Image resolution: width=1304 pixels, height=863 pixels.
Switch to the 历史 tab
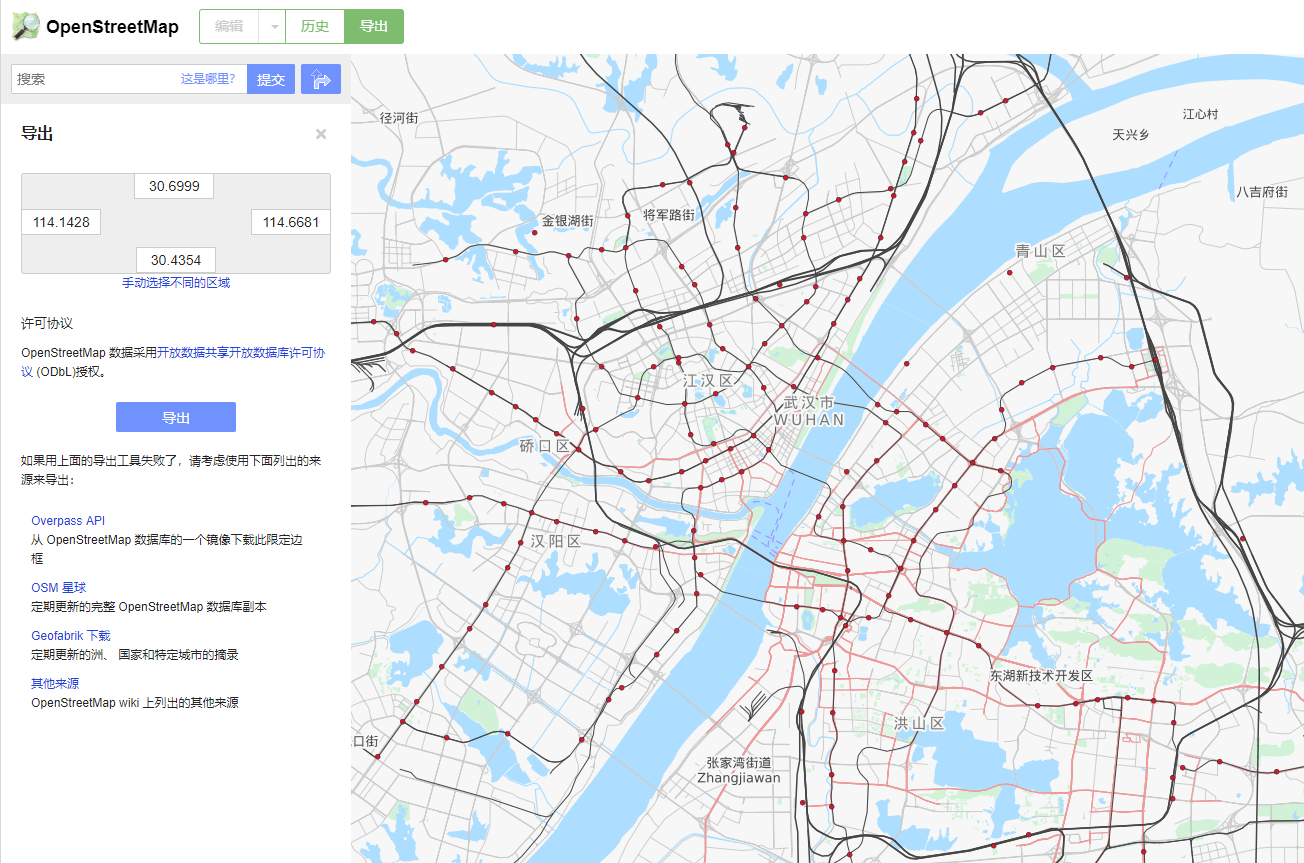(315, 26)
